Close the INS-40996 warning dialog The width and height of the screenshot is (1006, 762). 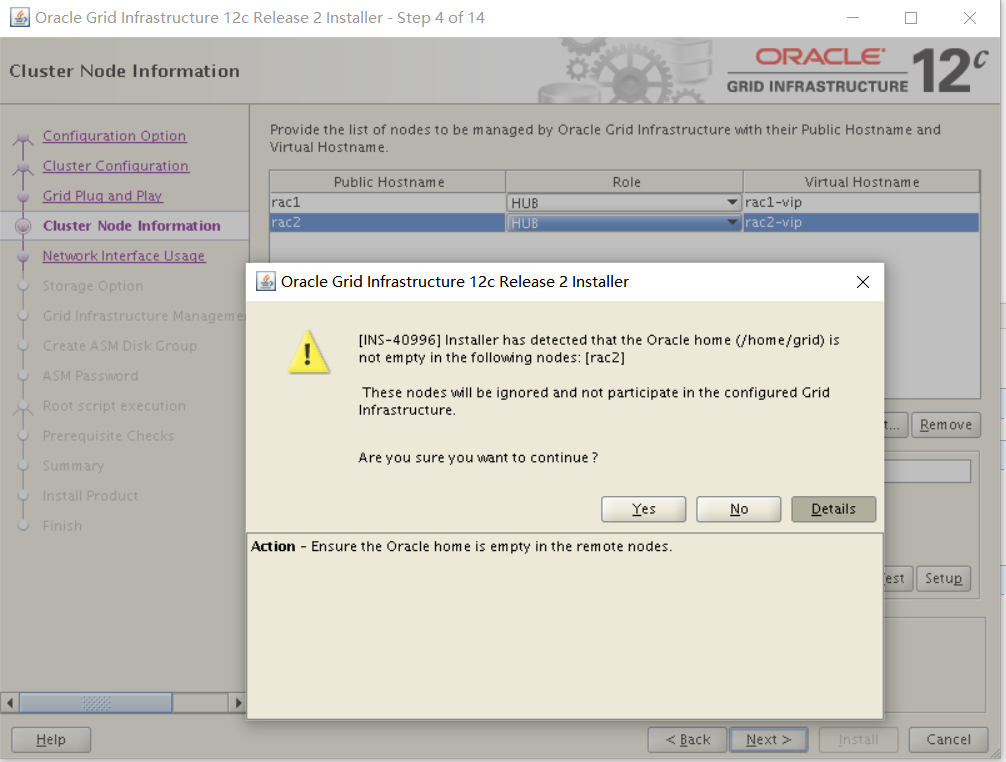(x=863, y=282)
